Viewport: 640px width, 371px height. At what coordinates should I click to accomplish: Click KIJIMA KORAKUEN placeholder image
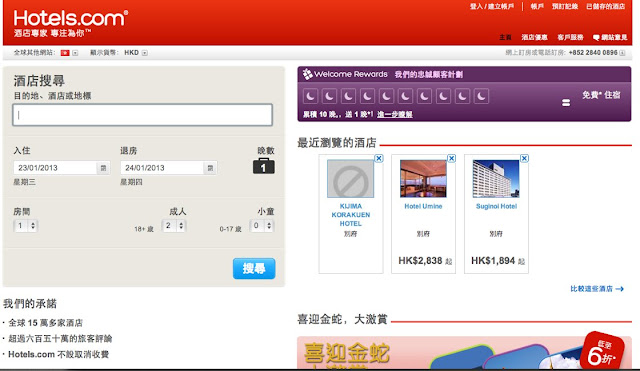click(x=350, y=179)
